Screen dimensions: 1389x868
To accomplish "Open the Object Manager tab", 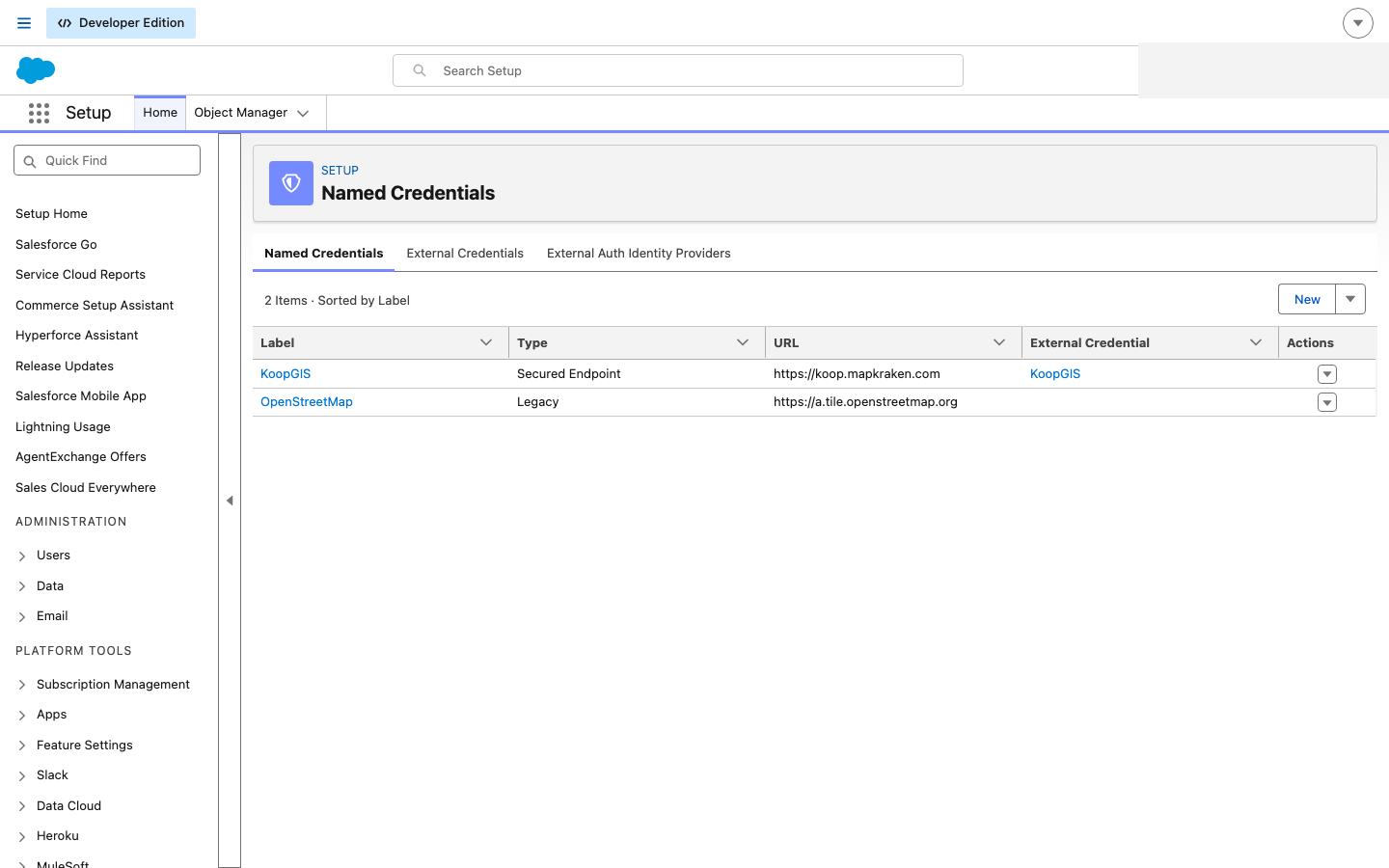I will (x=241, y=113).
